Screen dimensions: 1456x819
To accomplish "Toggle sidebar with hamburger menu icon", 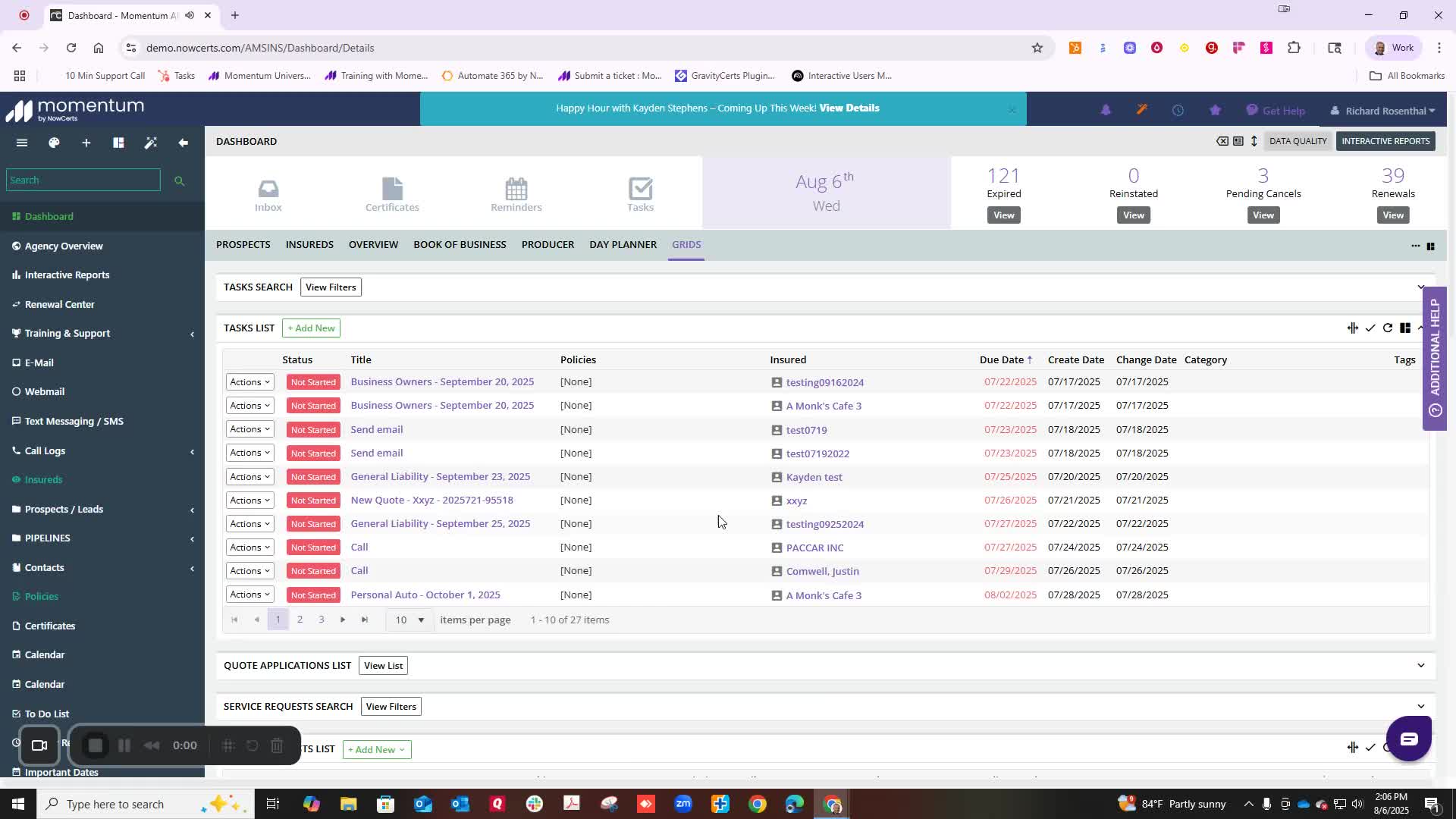I will 22,143.
